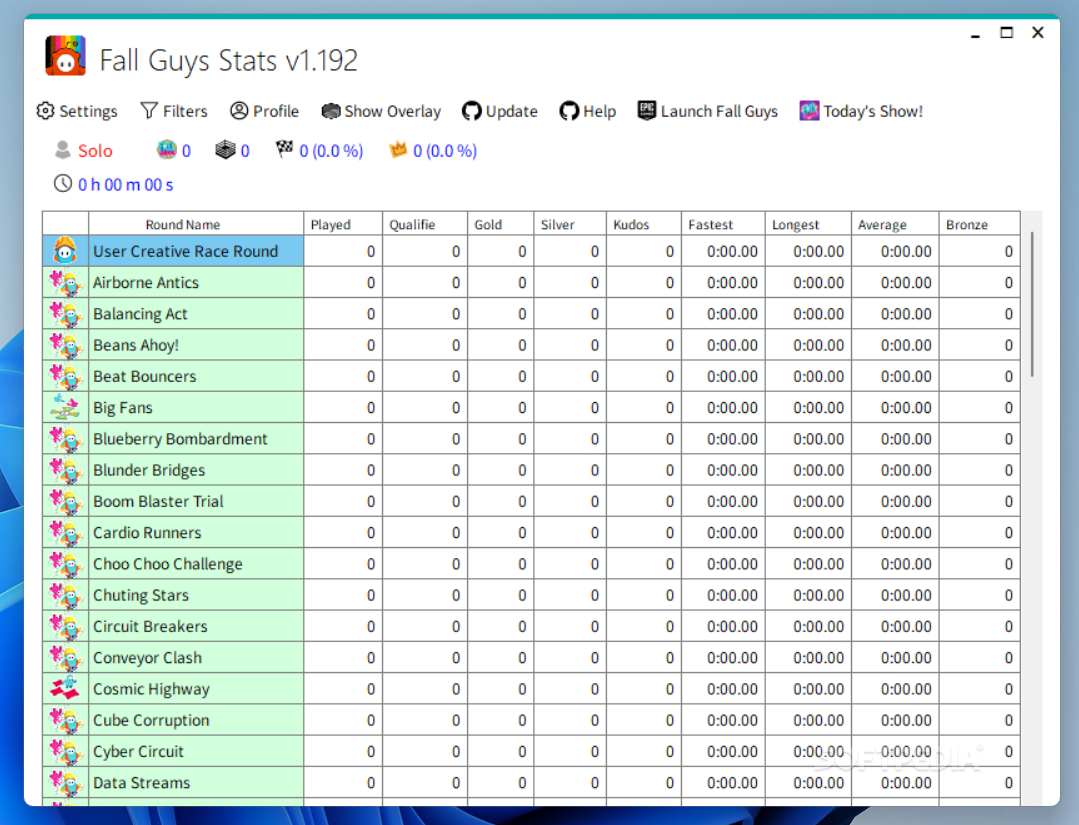Click the Show Overlay icon
The image size is (1079, 825).
click(x=331, y=111)
